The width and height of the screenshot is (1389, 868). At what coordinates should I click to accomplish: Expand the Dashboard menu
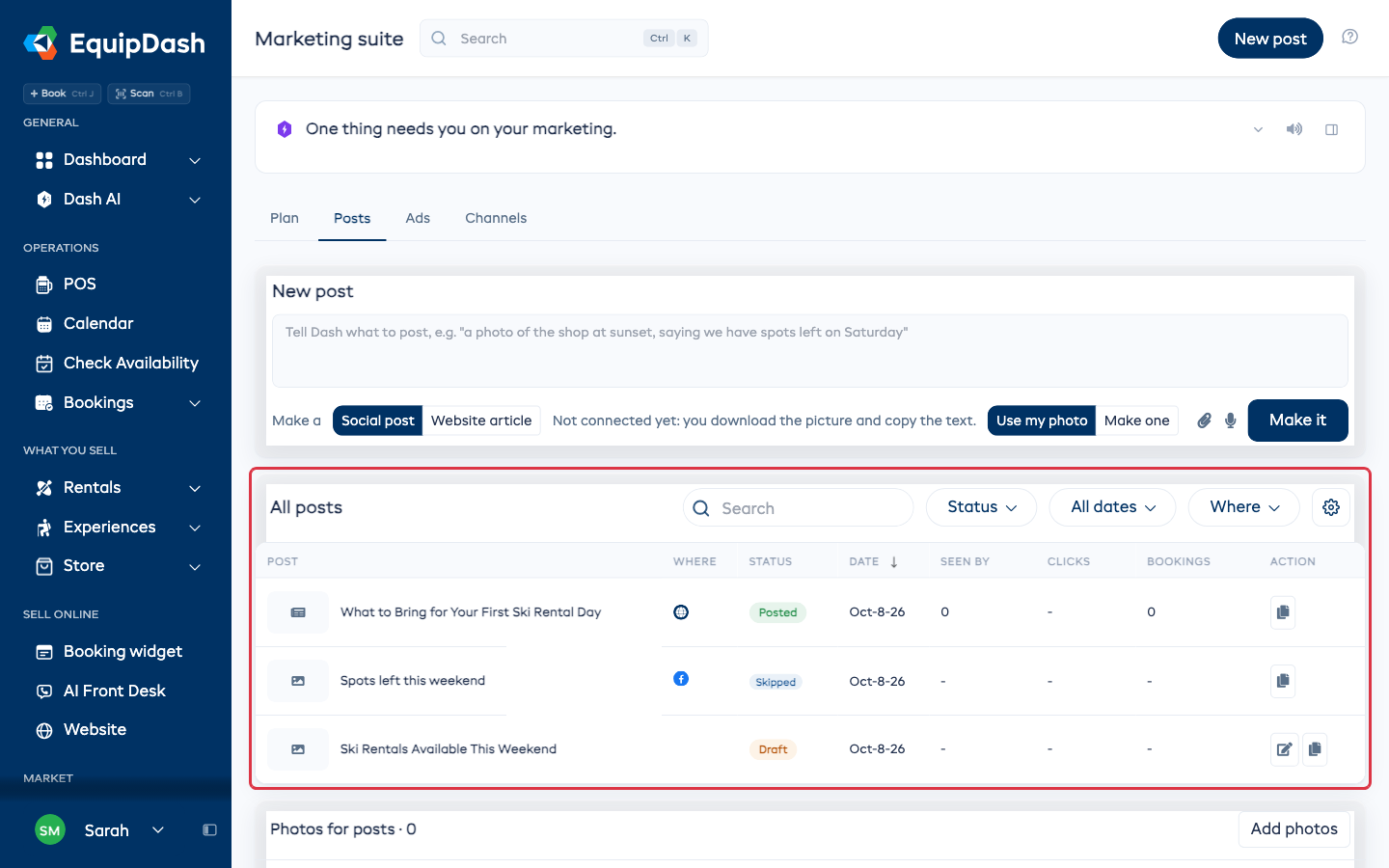(195, 160)
